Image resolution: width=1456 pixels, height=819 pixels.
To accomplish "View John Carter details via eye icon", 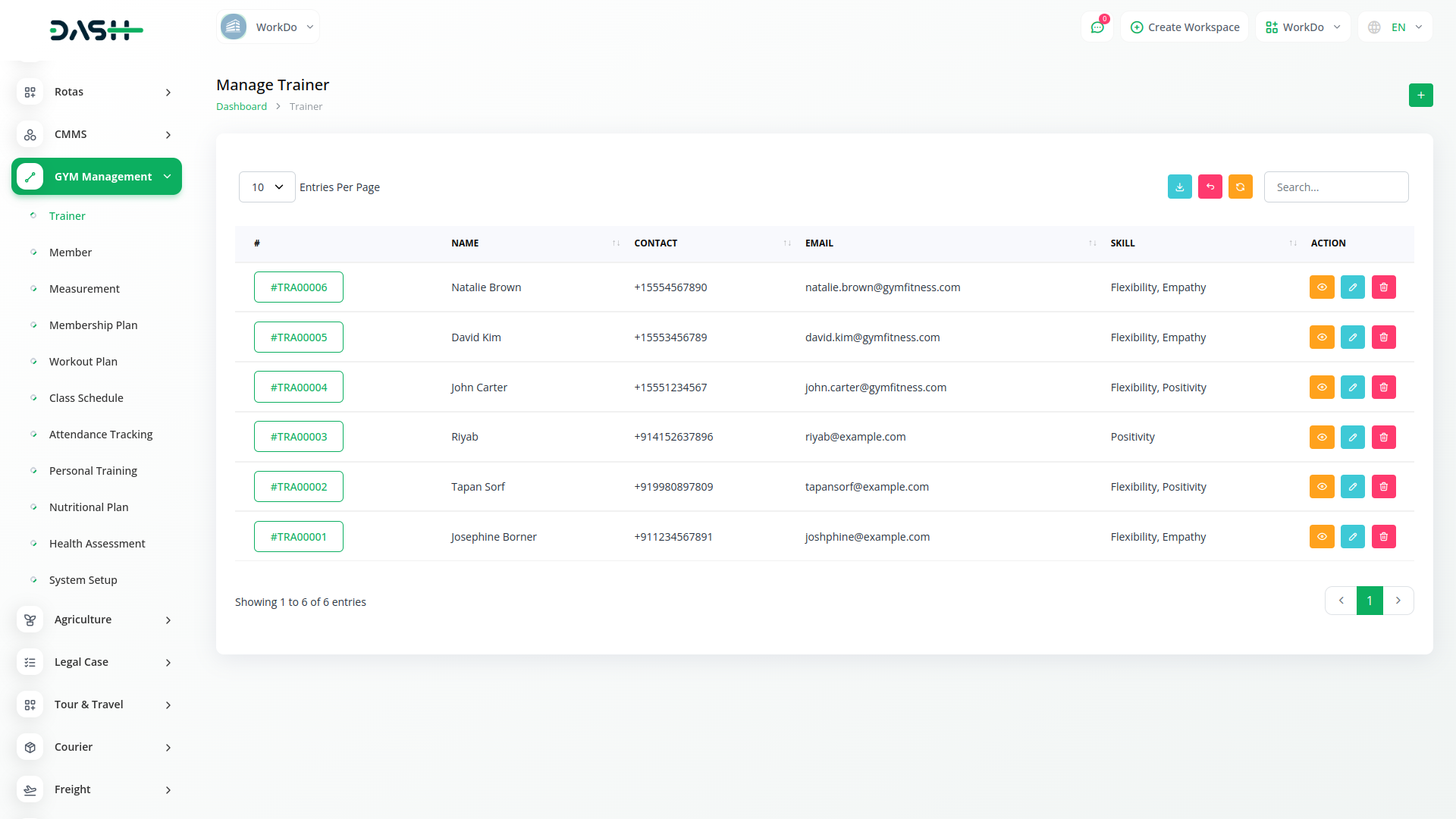I will point(1321,388).
